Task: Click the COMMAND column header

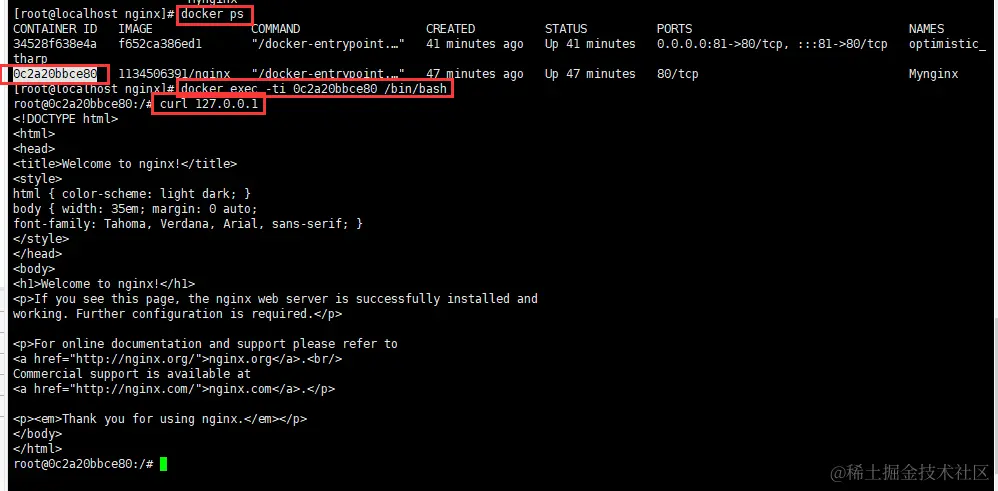Action: point(275,29)
